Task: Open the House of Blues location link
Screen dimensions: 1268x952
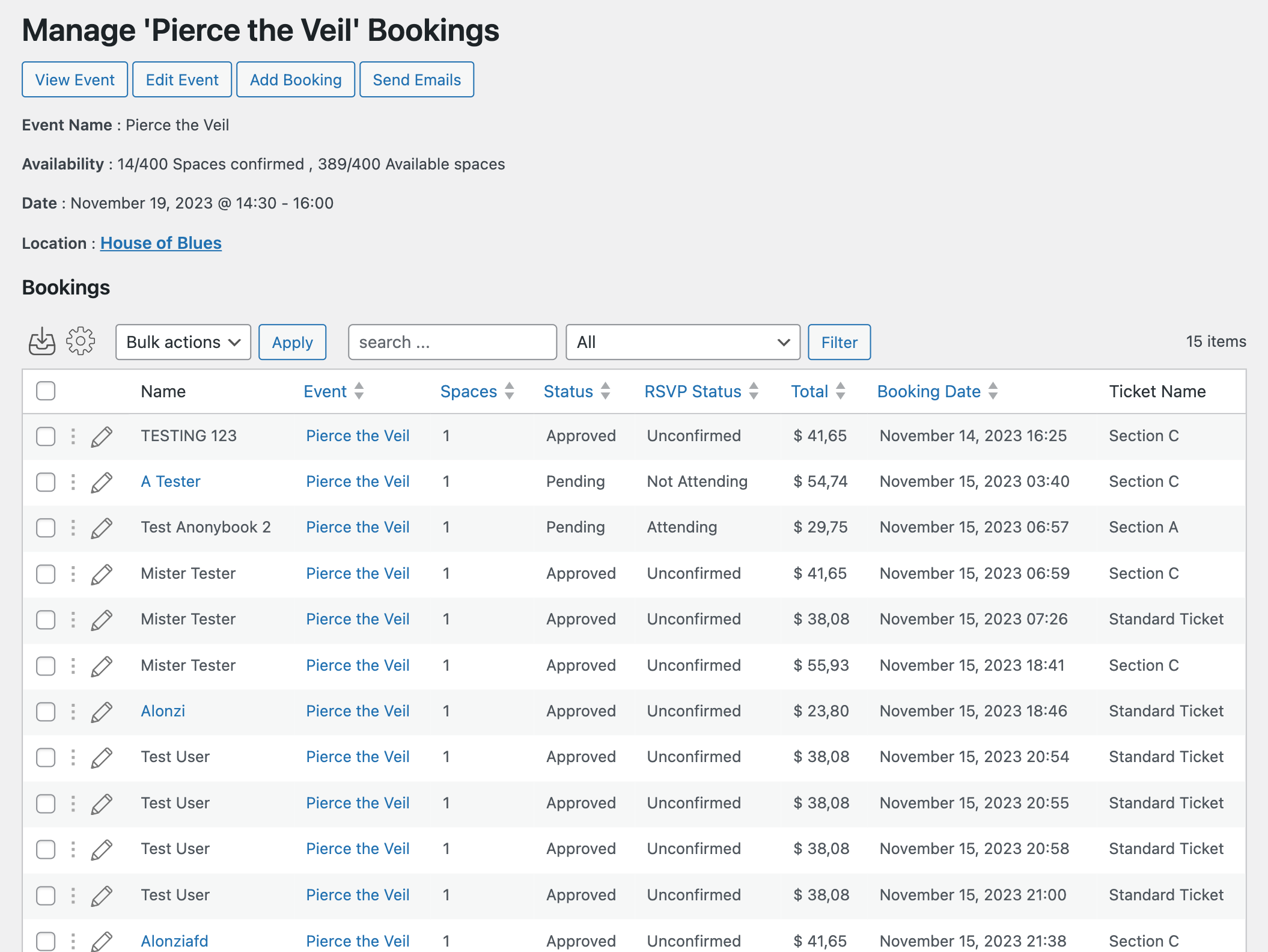Action: point(160,243)
